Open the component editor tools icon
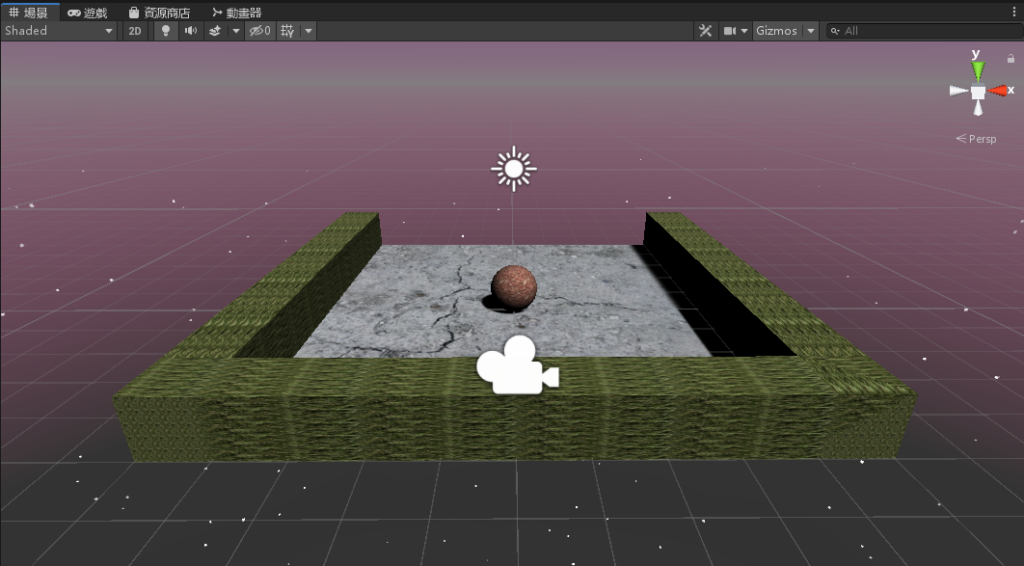The height and width of the screenshot is (566, 1024). (x=705, y=31)
